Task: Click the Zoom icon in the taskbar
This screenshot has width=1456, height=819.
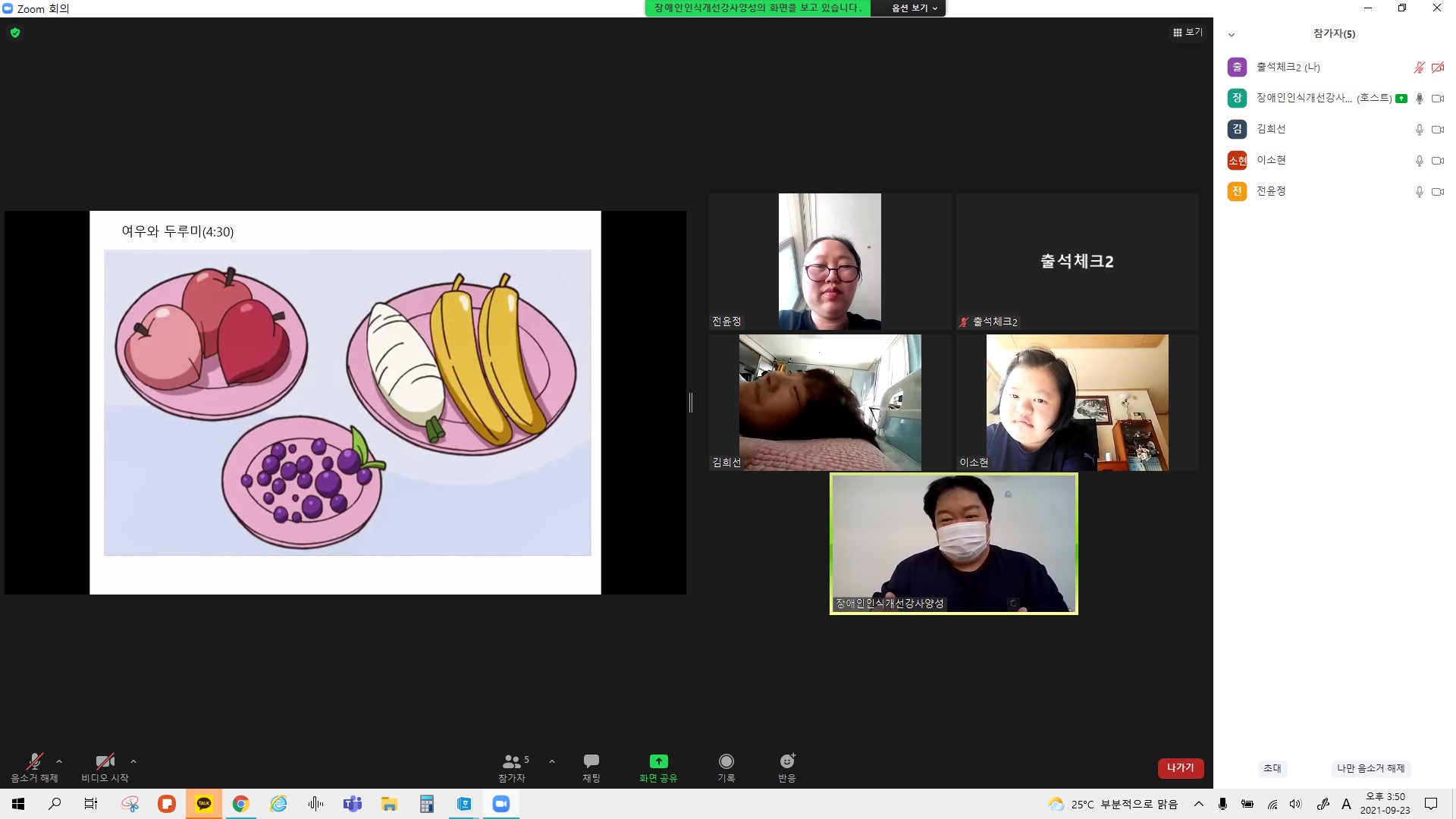Action: (x=501, y=804)
